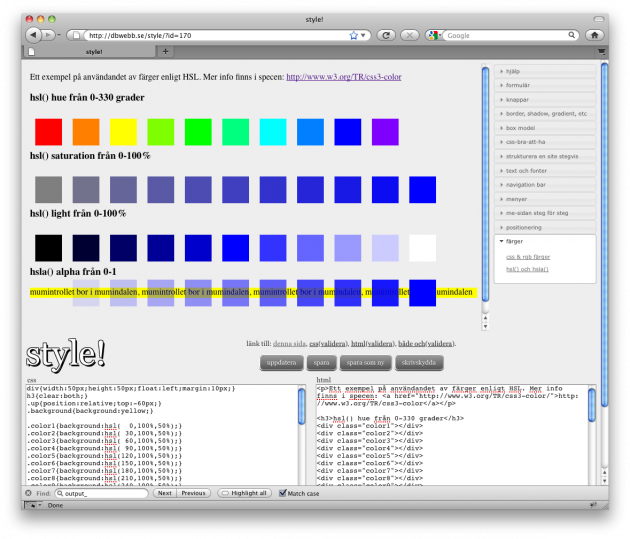Click the find bar Previous button
This screenshot has width=630, height=539.
pos(193,493)
